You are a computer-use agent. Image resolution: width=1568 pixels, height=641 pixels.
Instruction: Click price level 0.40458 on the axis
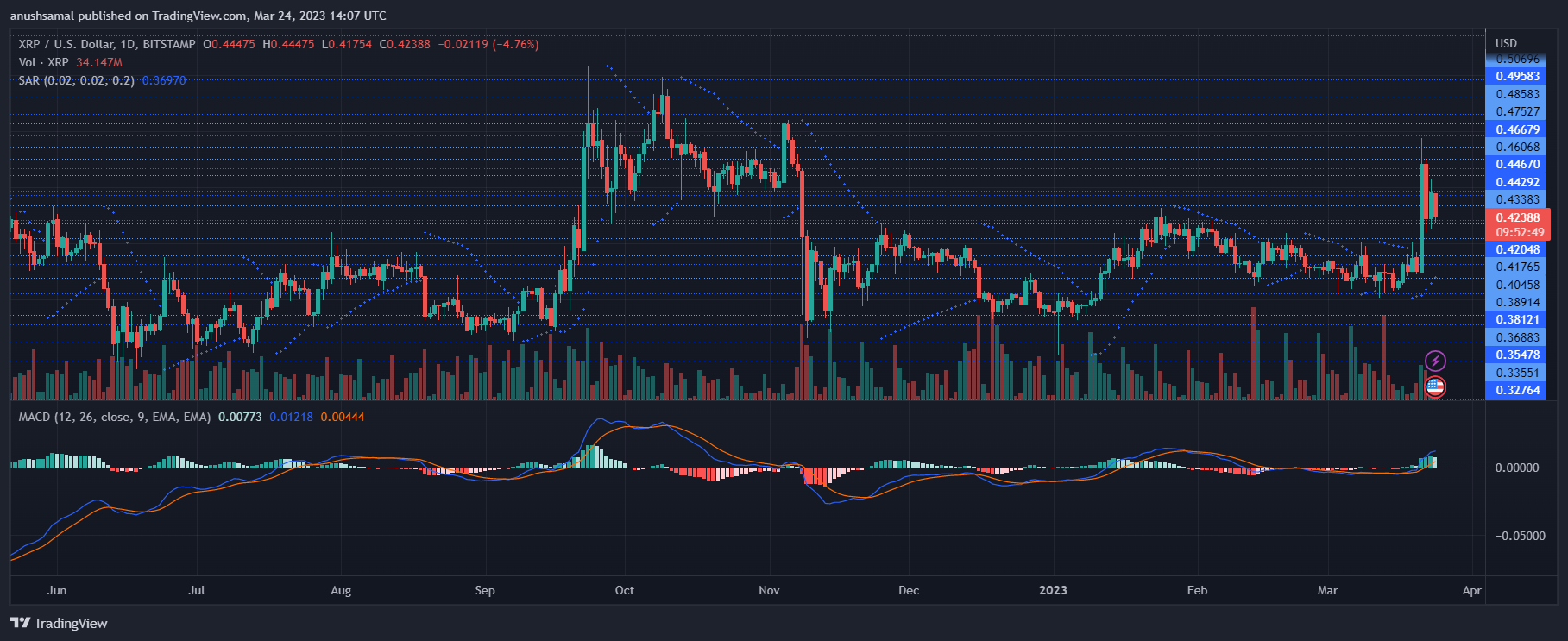tap(1518, 285)
